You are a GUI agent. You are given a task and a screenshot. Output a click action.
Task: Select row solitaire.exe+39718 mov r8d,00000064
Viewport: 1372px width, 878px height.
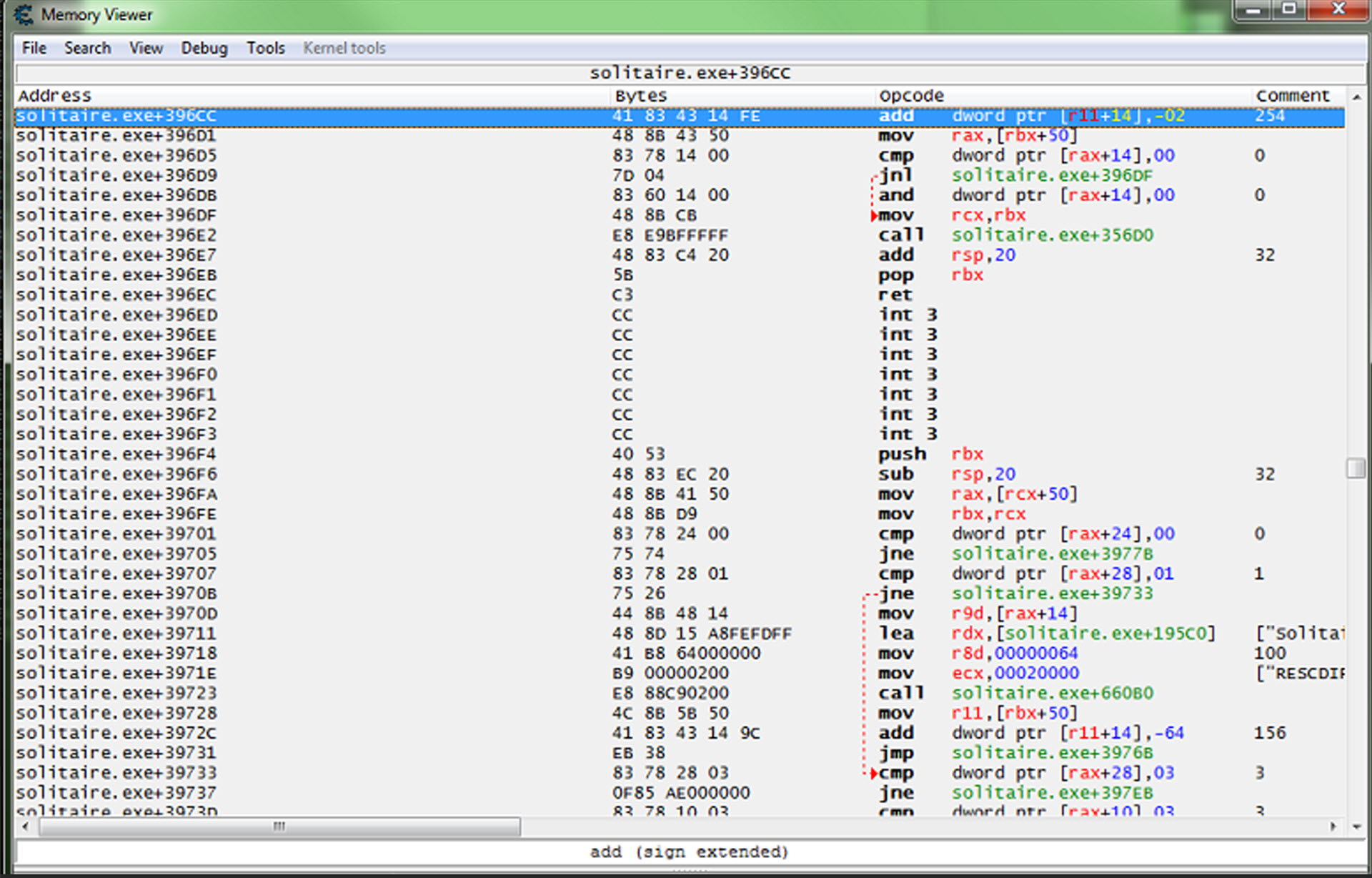(x=679, y=653)
